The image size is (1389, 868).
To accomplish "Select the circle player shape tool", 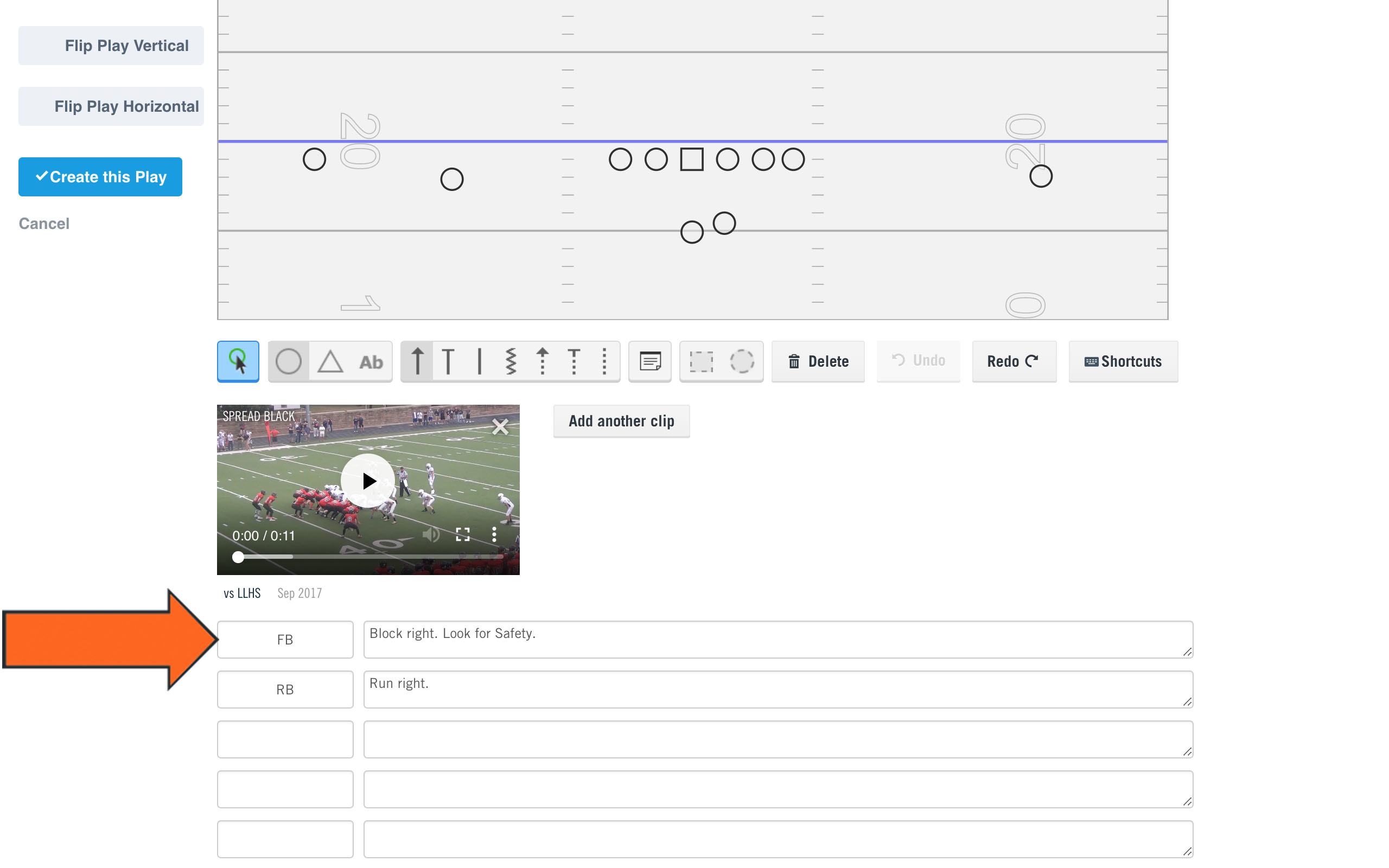I will click(x=288, y=361).
